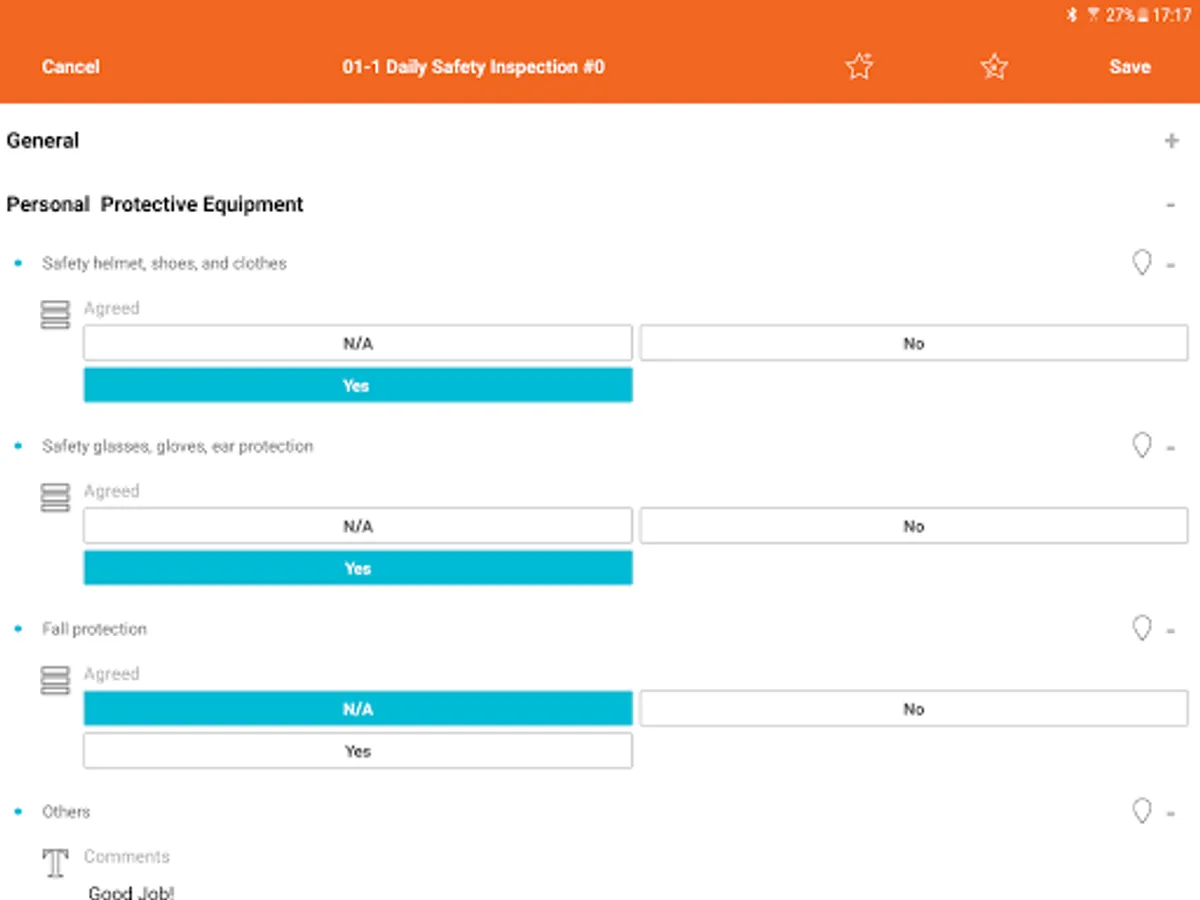Tap the stacked list icon under Fall protection

coord(55,681)
